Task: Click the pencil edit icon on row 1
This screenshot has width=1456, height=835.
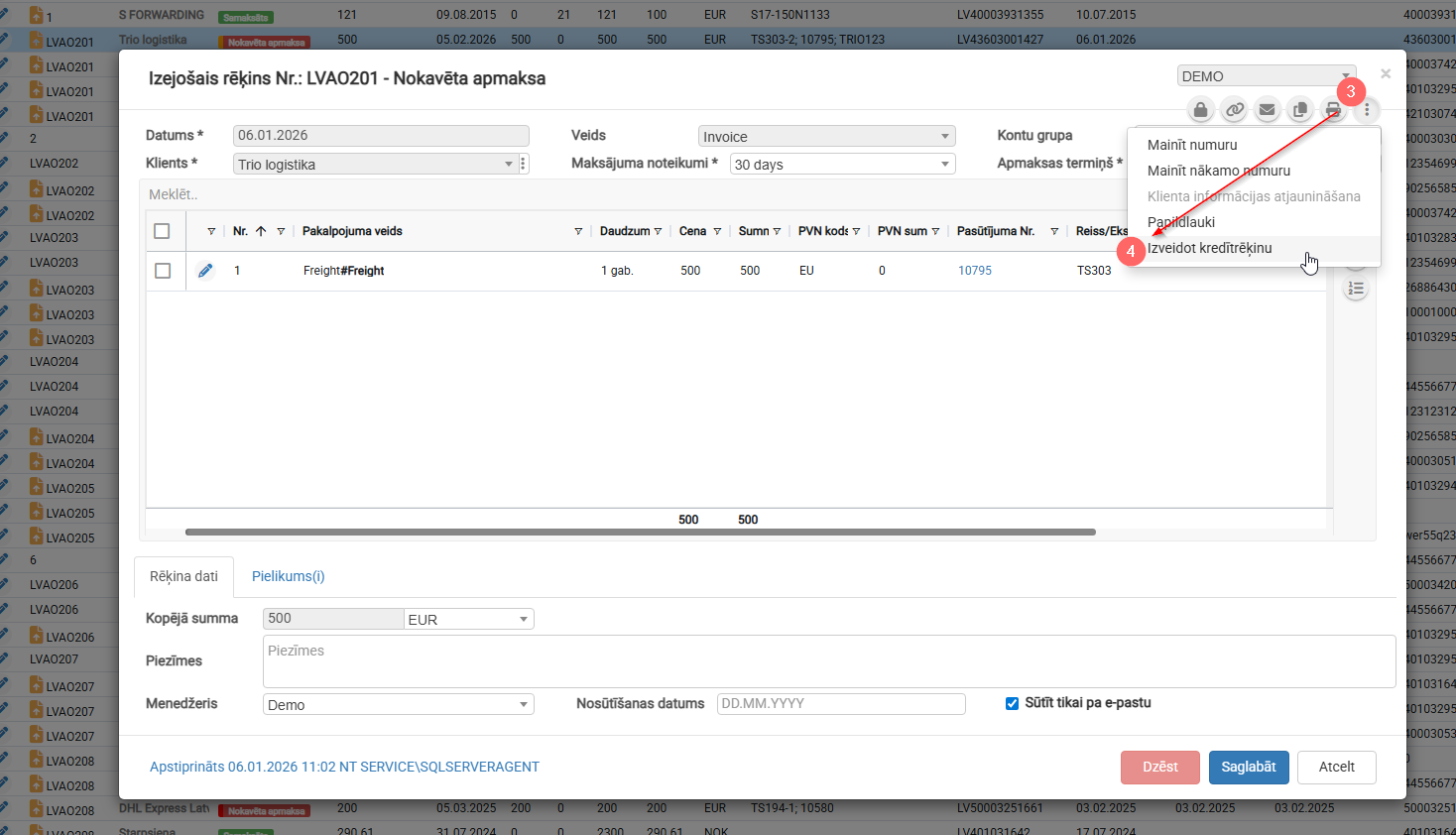Action: point(205,271)
